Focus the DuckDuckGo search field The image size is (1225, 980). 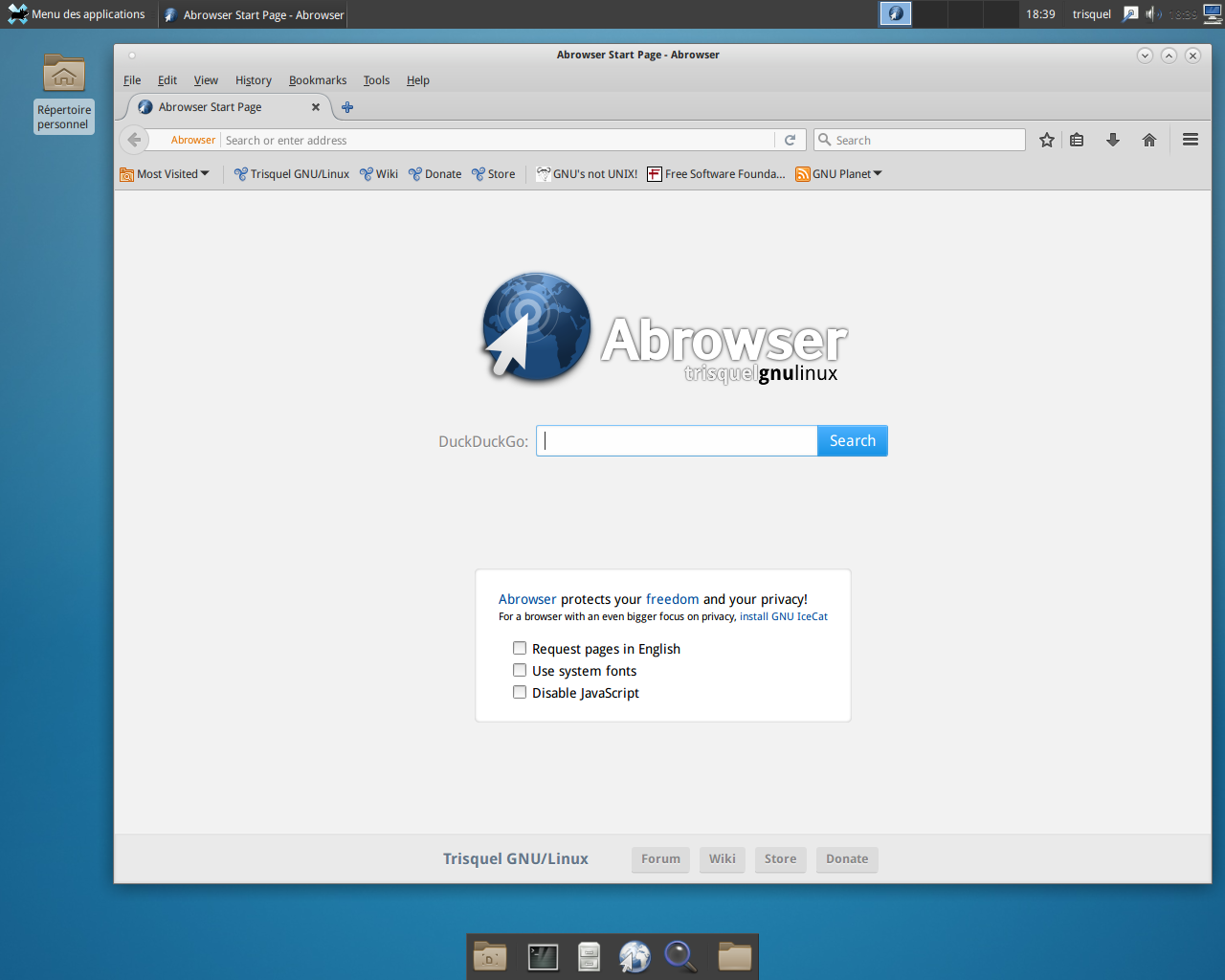click(x=677, y=440)
